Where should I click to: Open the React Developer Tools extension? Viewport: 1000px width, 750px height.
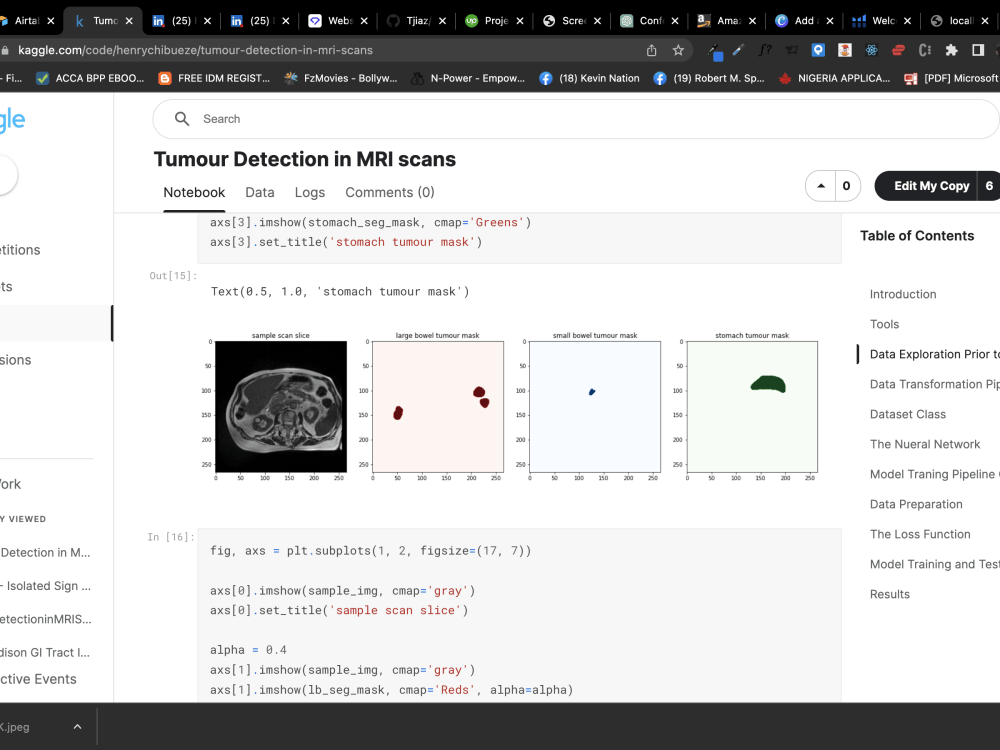coord(871,50)
